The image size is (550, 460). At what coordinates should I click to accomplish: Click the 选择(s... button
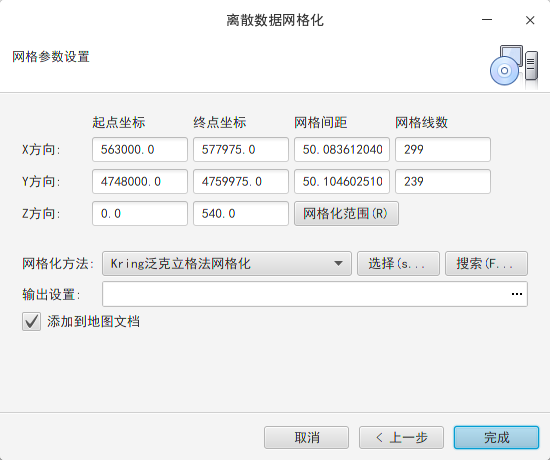pyautogui.click(x=398, y=264)
